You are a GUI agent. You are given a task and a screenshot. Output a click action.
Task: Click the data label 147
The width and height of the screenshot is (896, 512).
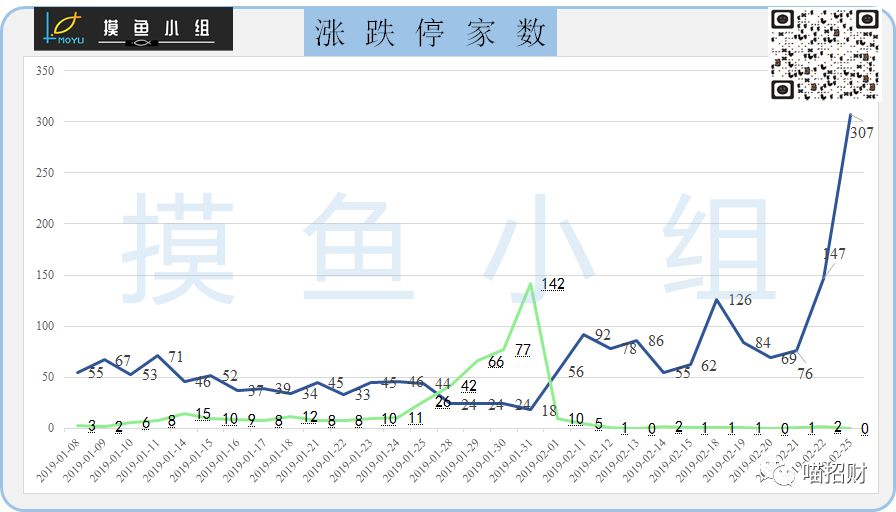point(834,254)
